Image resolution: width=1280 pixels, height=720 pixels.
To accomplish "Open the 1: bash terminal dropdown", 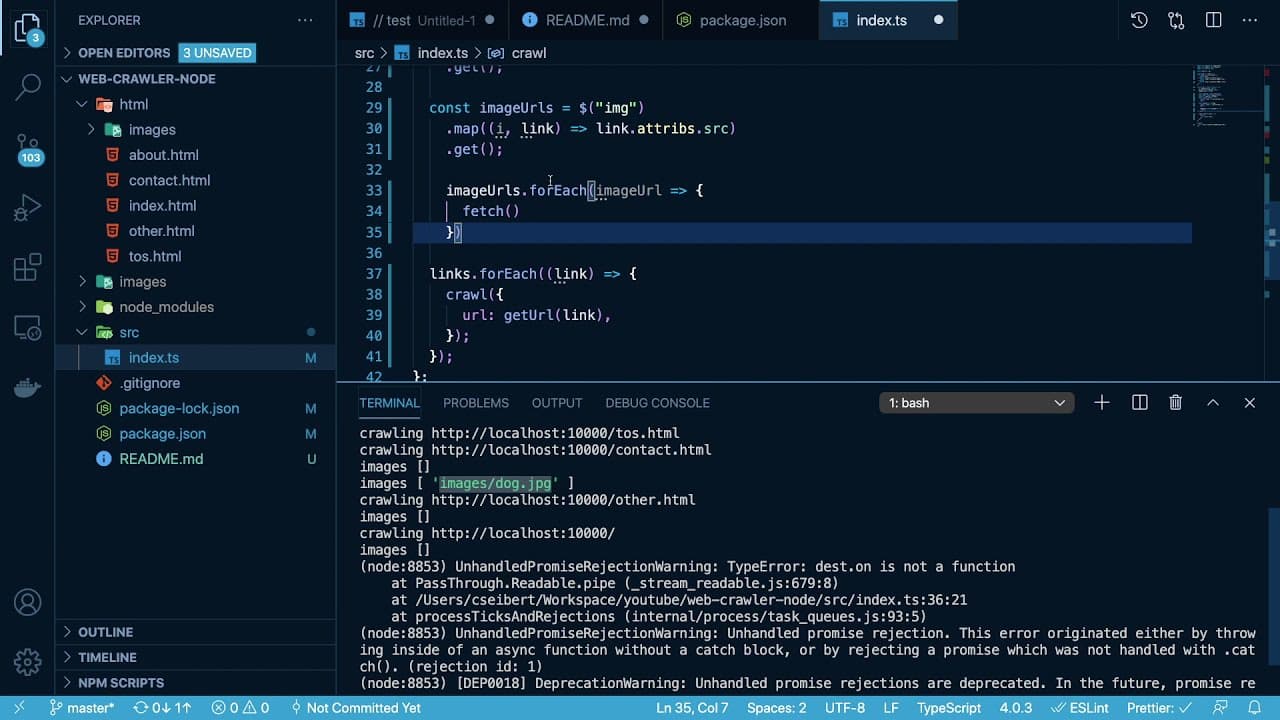I will tap(976, 403).
